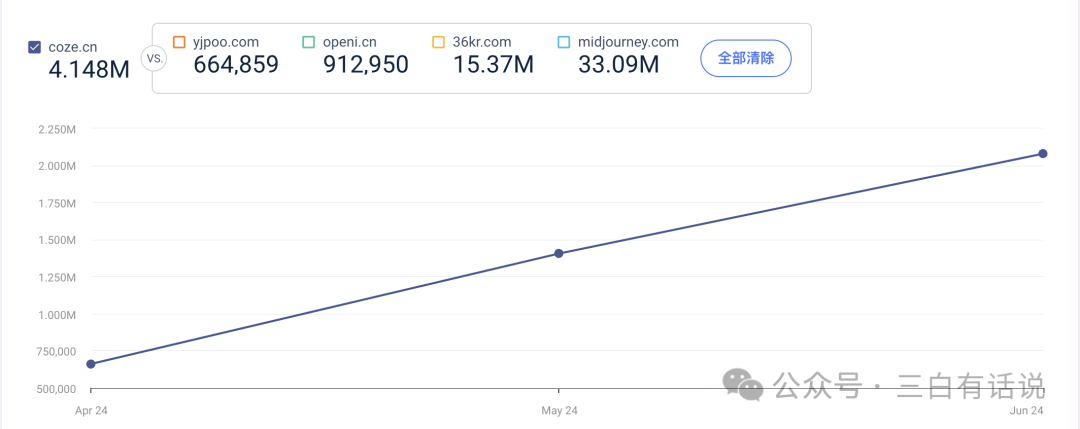Click the 2.000M y-axis label
The width and height of the screenshot is (1080, 429).
[x=56, y=166]
